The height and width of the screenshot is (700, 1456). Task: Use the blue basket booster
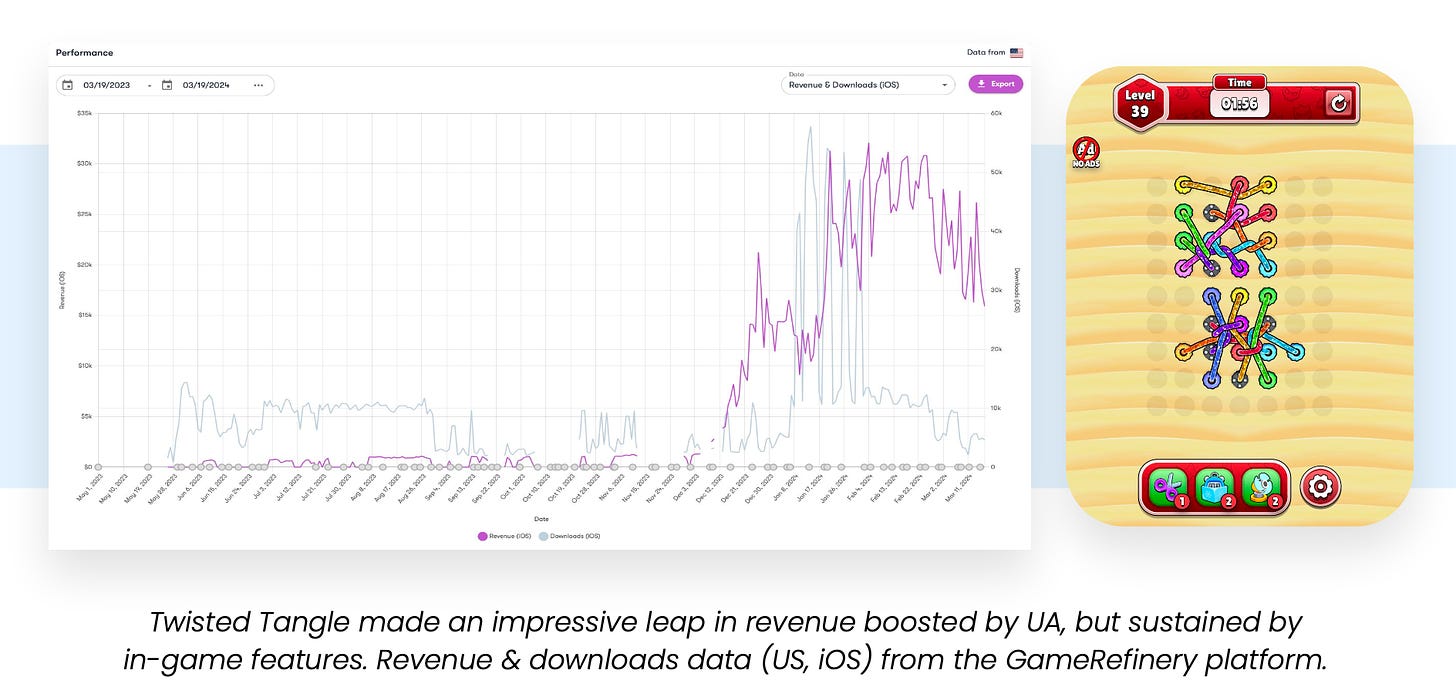coord(1214,488)
